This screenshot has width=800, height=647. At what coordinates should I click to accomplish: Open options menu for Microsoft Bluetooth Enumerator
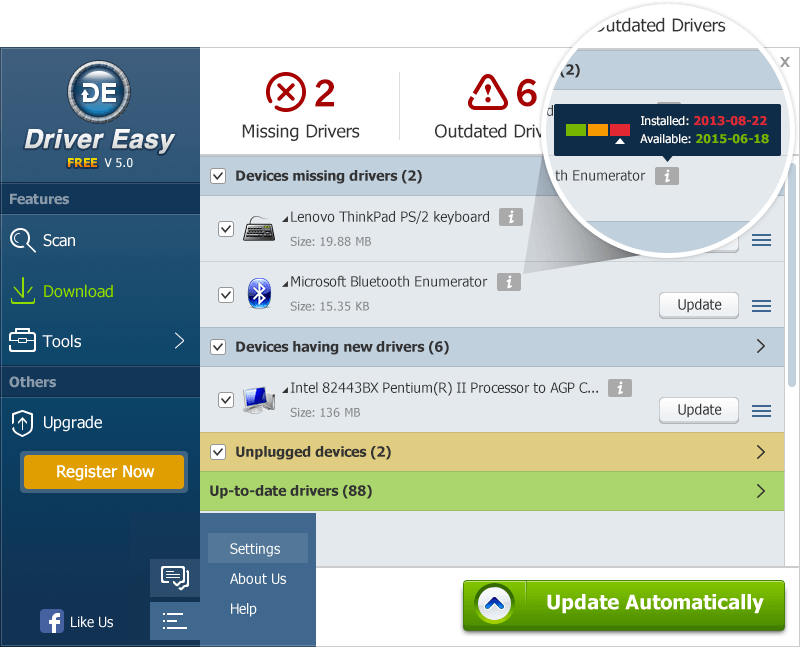point(761,305)
